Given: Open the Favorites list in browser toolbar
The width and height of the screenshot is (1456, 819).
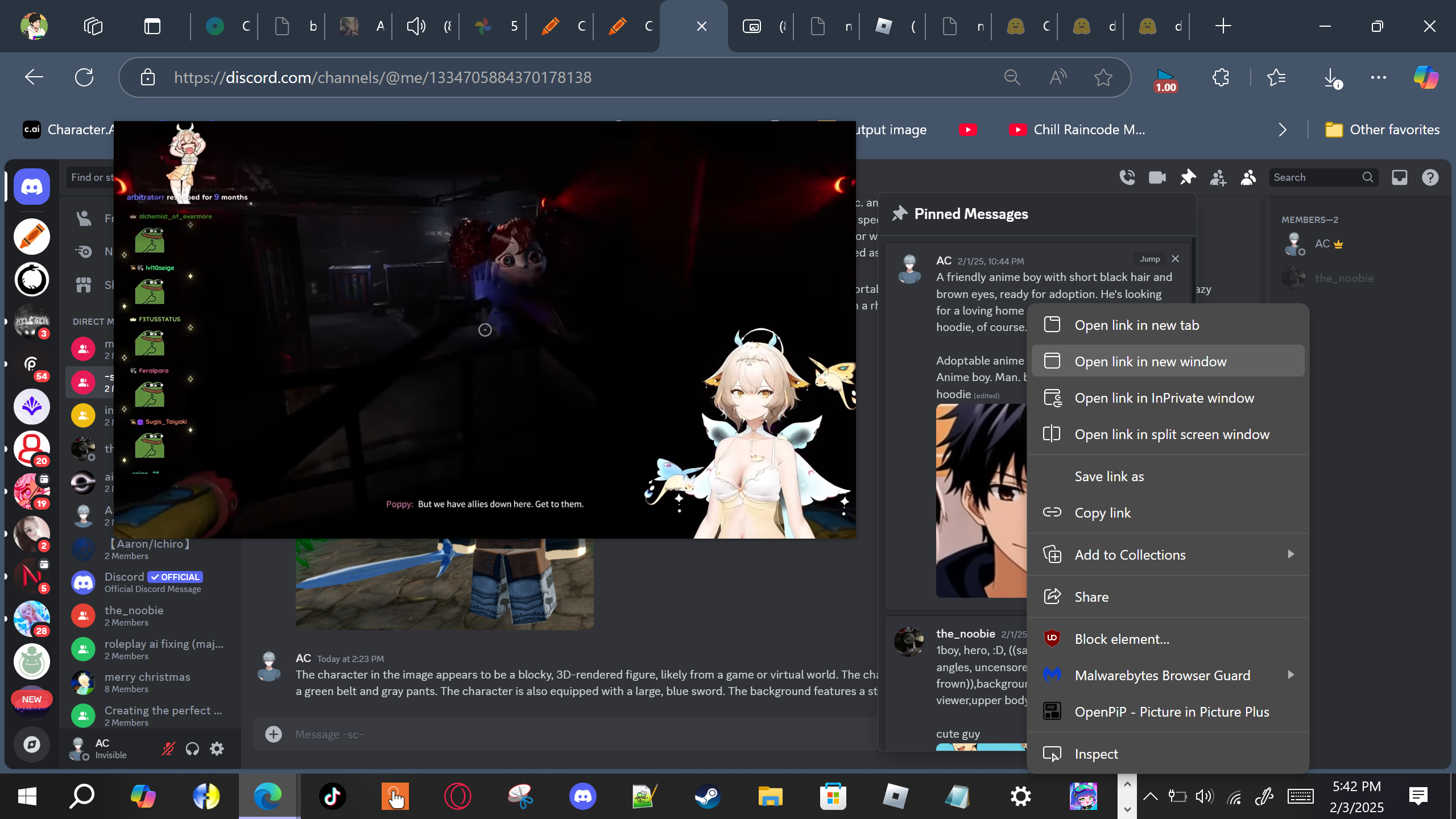Looking at the screenshot, I should 1276,77.
